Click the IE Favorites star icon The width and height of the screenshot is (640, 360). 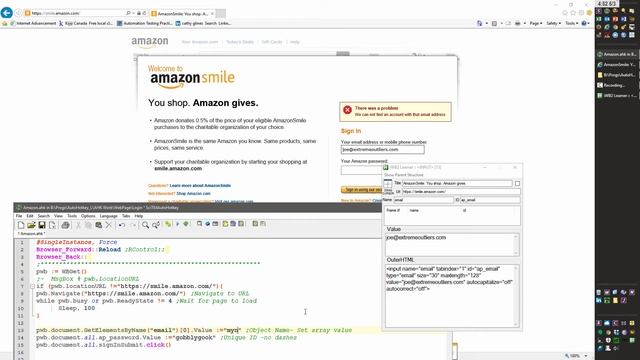573,13
